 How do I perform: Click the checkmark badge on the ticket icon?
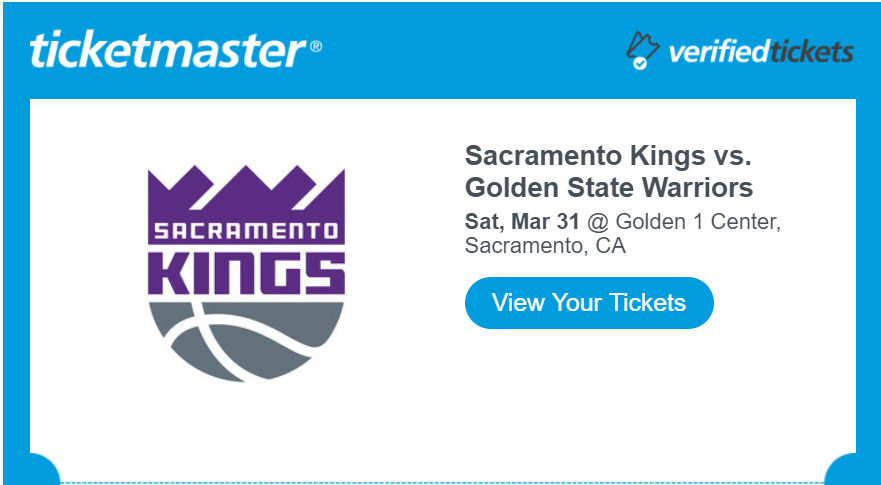(639, 63)
